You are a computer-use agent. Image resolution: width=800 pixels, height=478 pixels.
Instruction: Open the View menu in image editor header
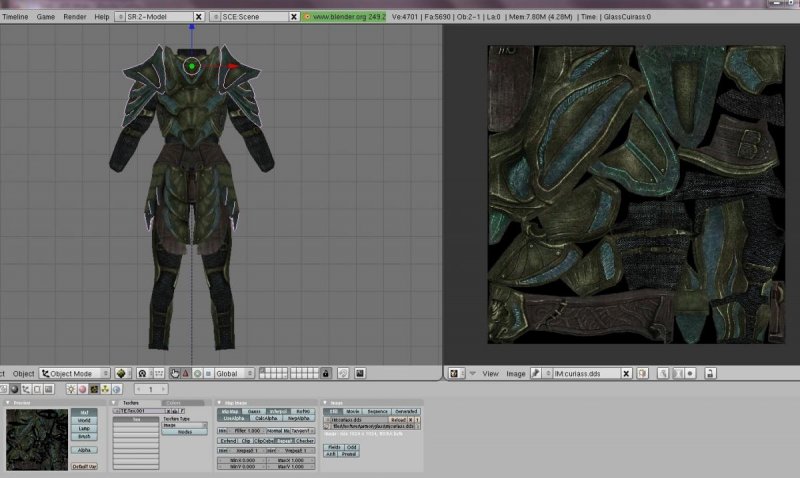click(x=490, y=373)
